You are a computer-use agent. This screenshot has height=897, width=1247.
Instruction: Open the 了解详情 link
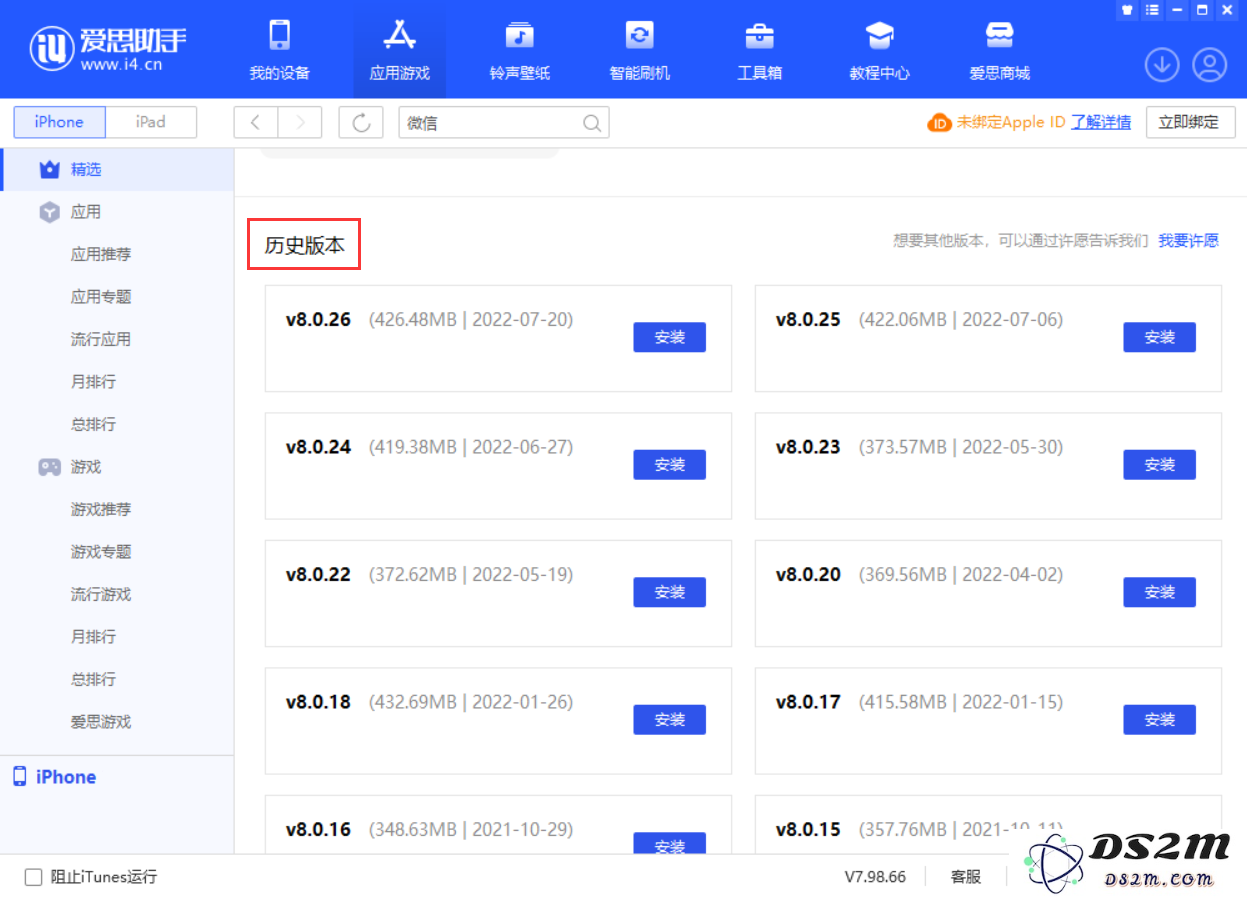(1101, 122)
